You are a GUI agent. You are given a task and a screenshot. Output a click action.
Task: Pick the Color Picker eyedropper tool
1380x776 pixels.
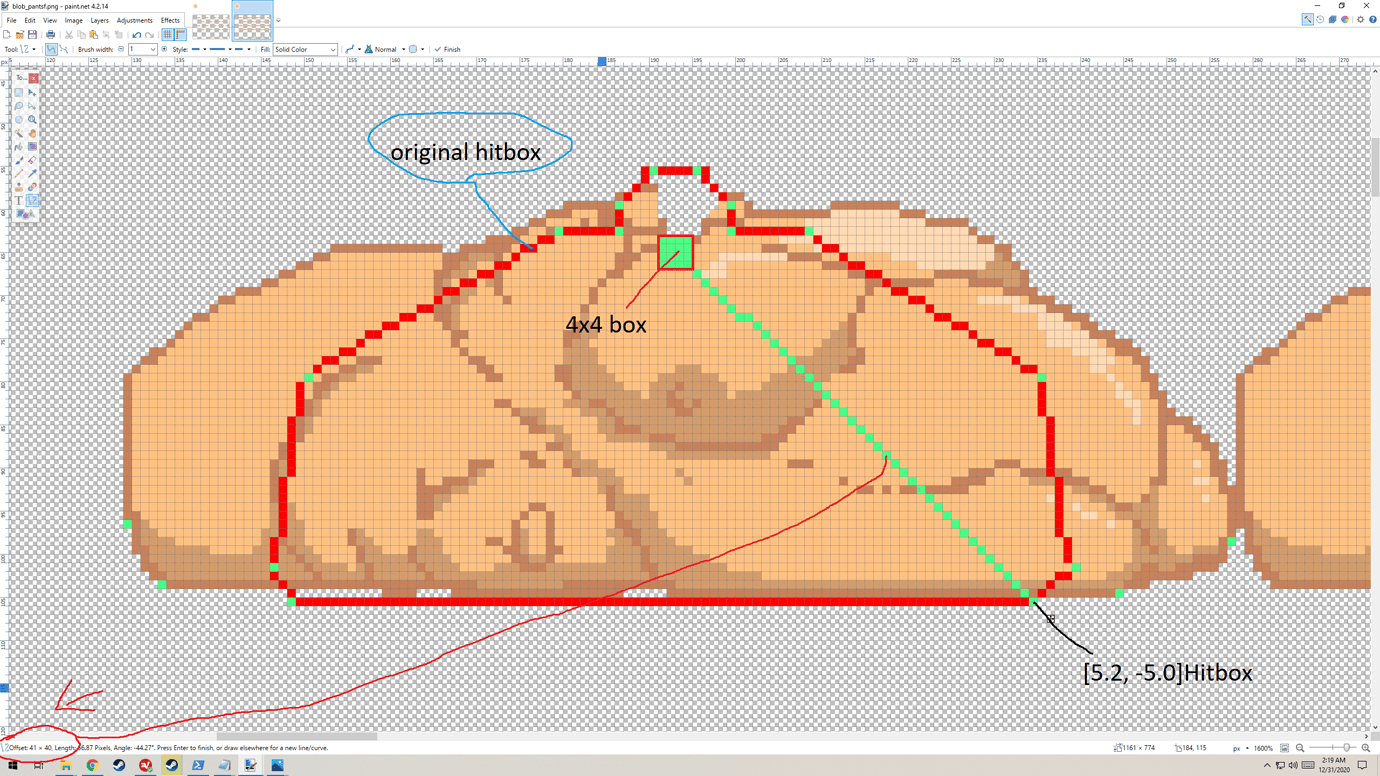click(x=32, y=174)
